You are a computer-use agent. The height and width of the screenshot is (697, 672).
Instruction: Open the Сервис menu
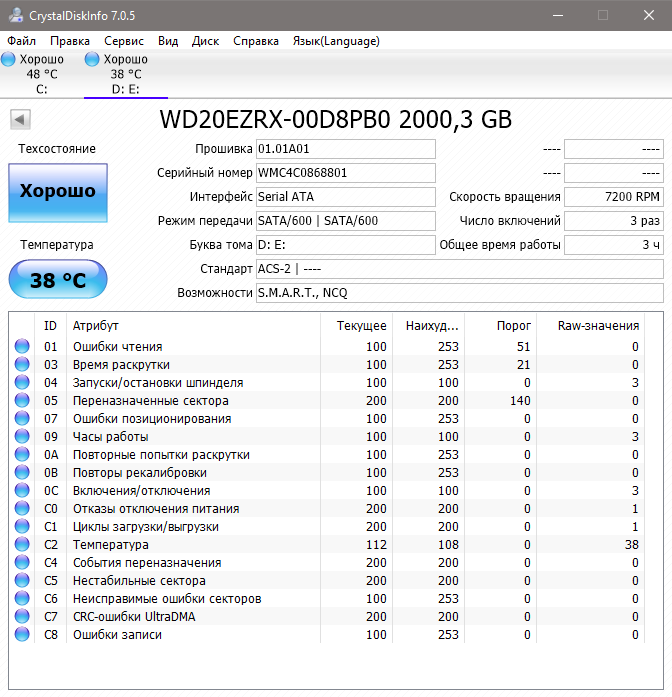pyautogui.click(x=124, y=41)
